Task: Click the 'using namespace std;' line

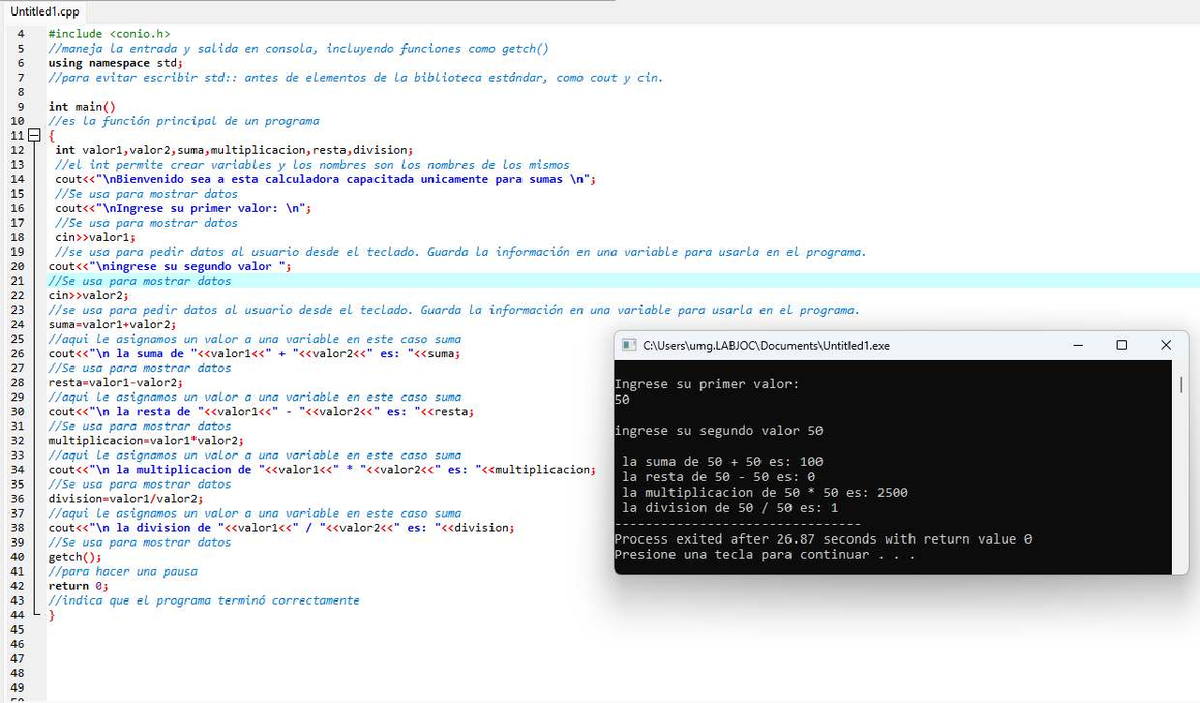Action: pyautogui.click(x=115, y=63)
